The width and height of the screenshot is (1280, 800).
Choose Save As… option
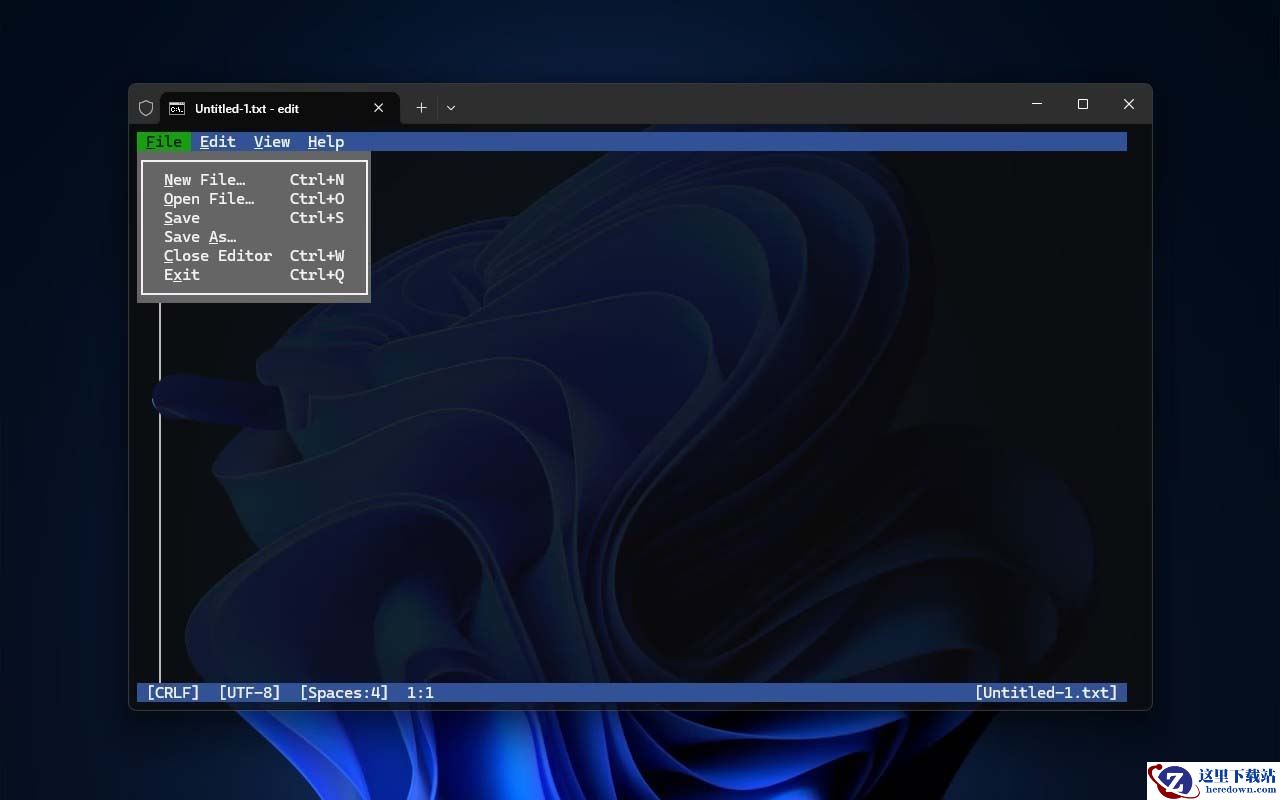[200, 237]
